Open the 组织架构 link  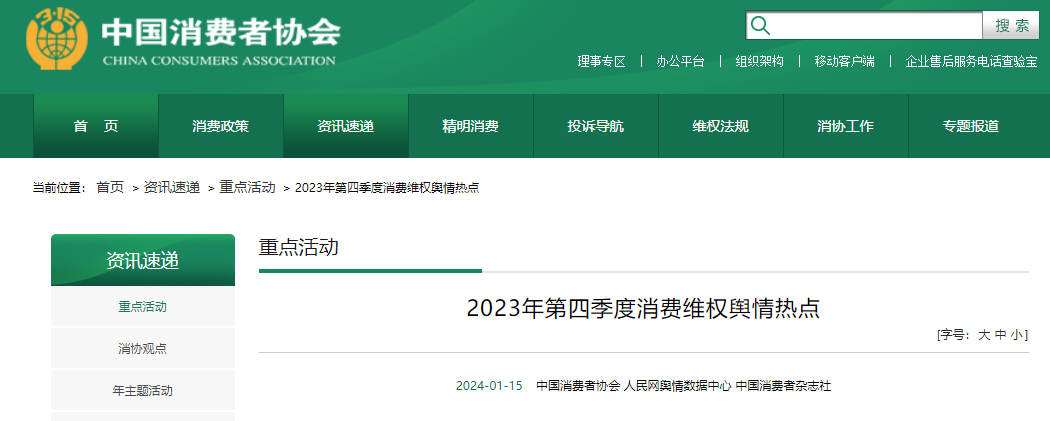(x=759, y=62)
